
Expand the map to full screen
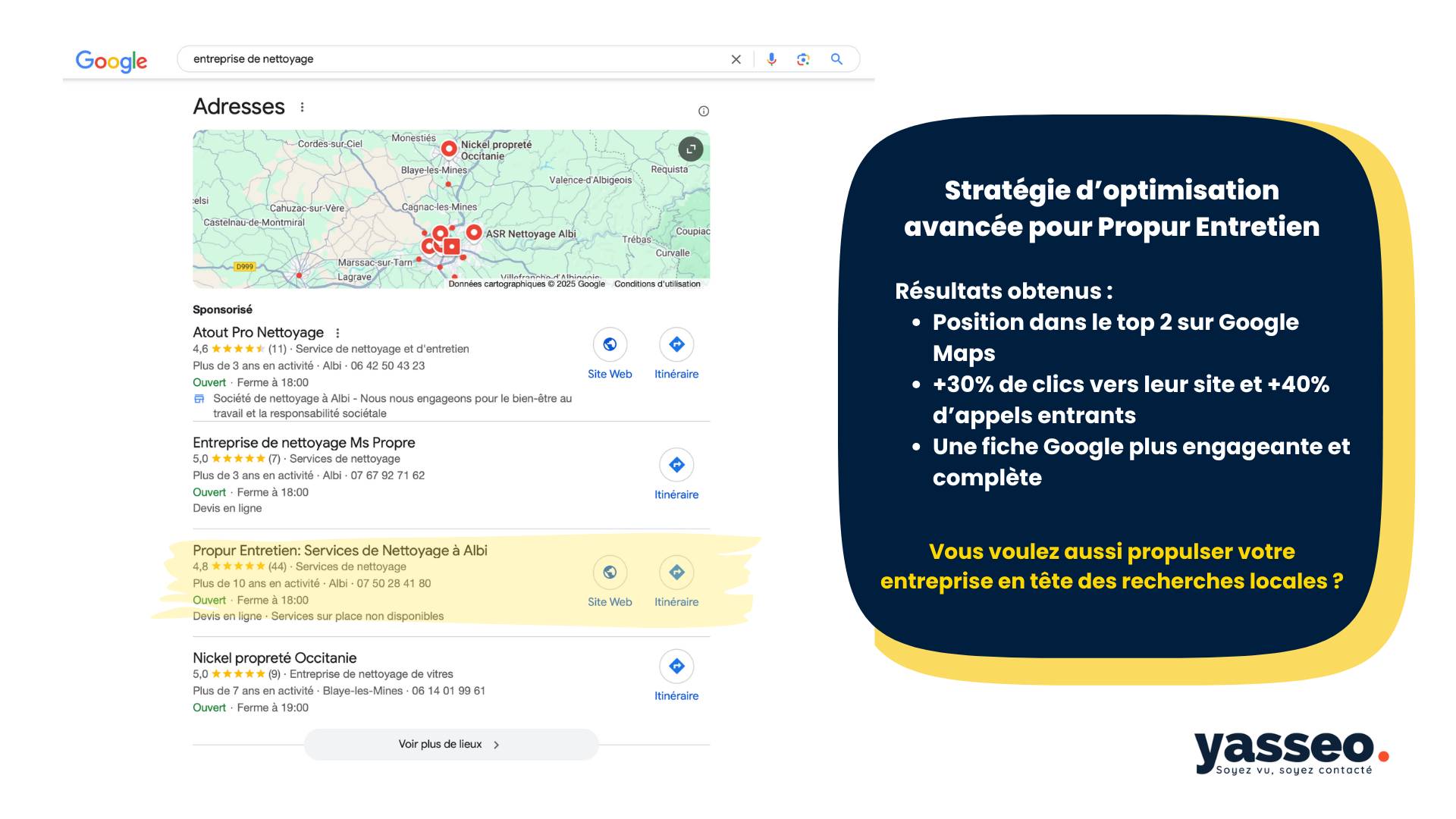tap(691, 149)
